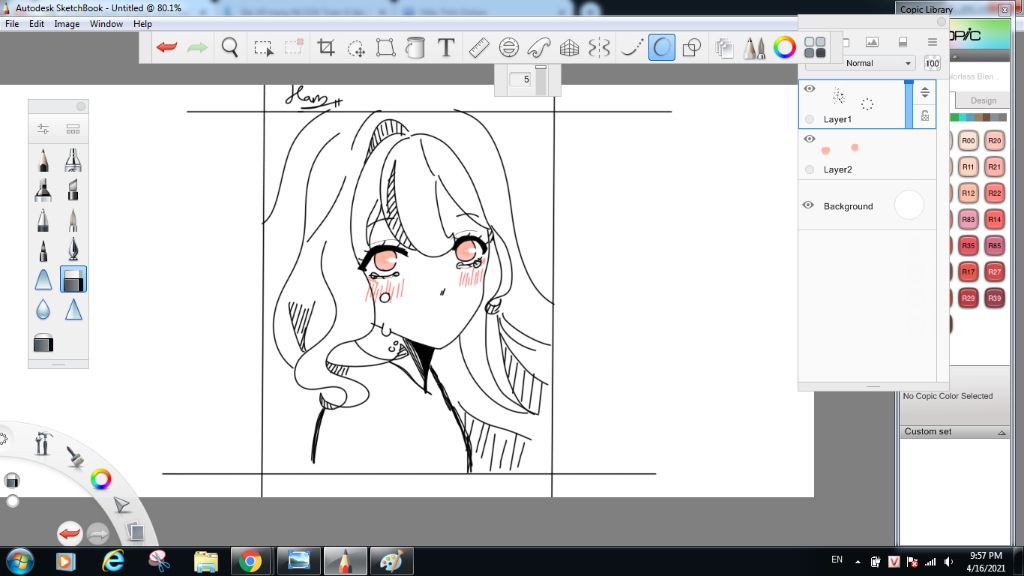
Task: Open the Window menu
Action: [106, 24]
